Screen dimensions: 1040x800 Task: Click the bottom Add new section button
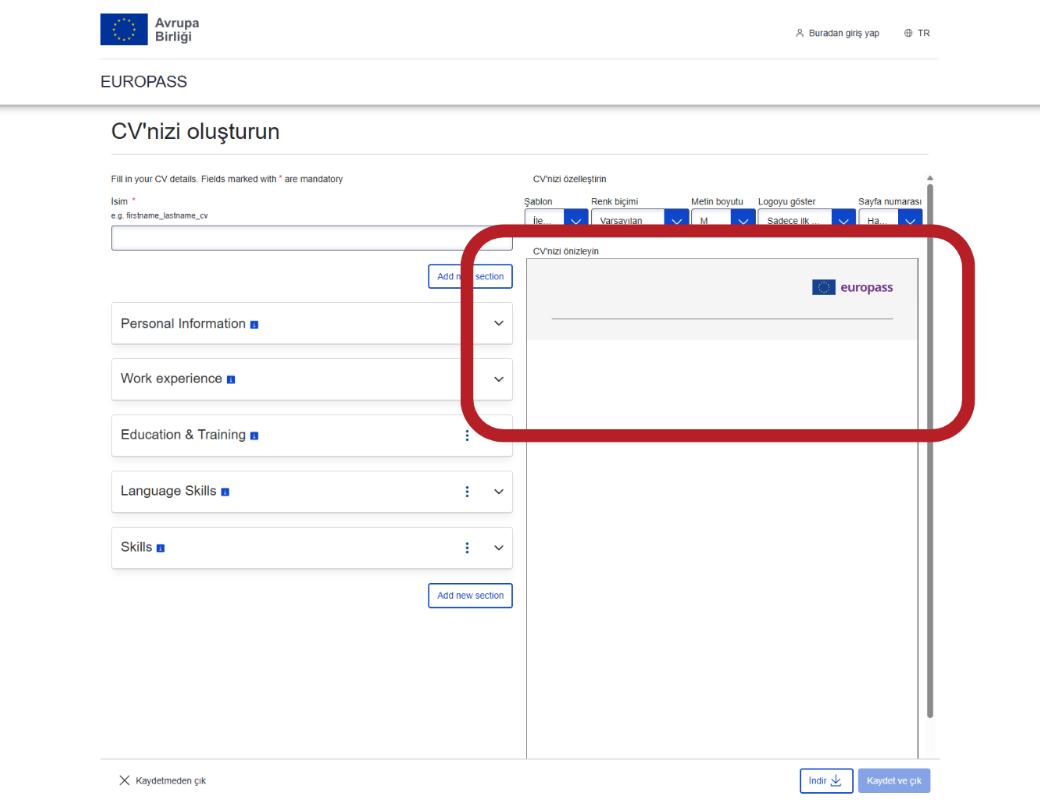pos(470,596)
